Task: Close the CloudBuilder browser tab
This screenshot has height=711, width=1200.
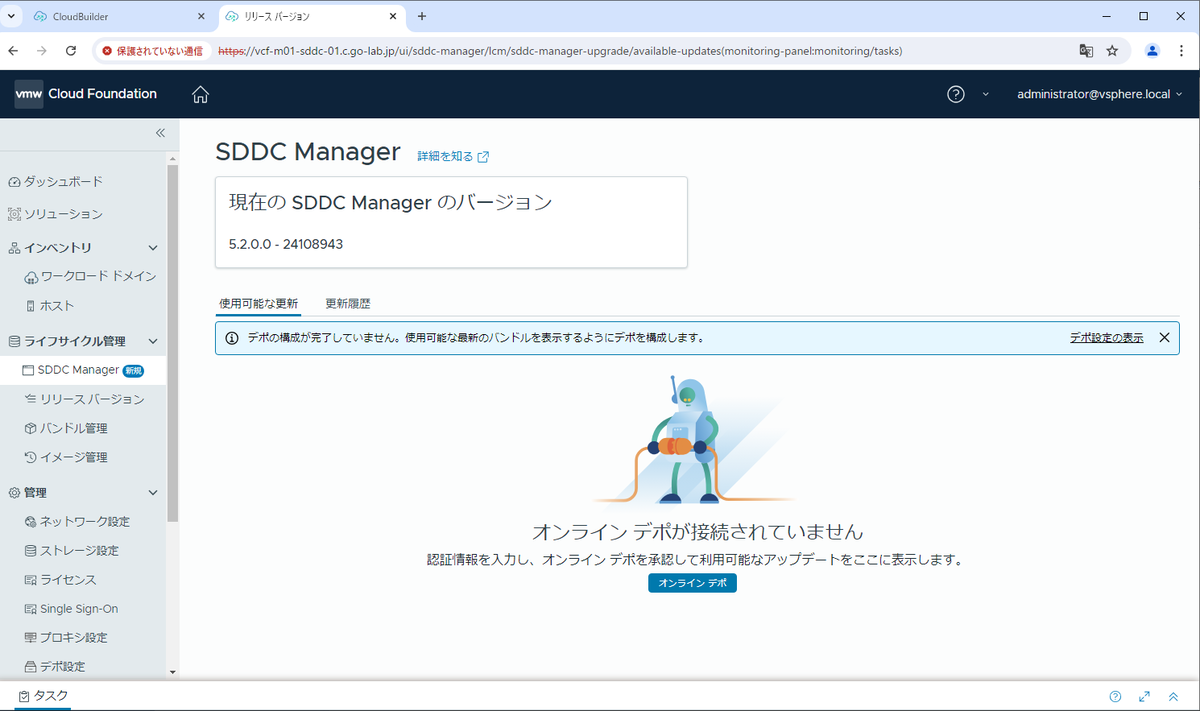Action: coord(201,17)
